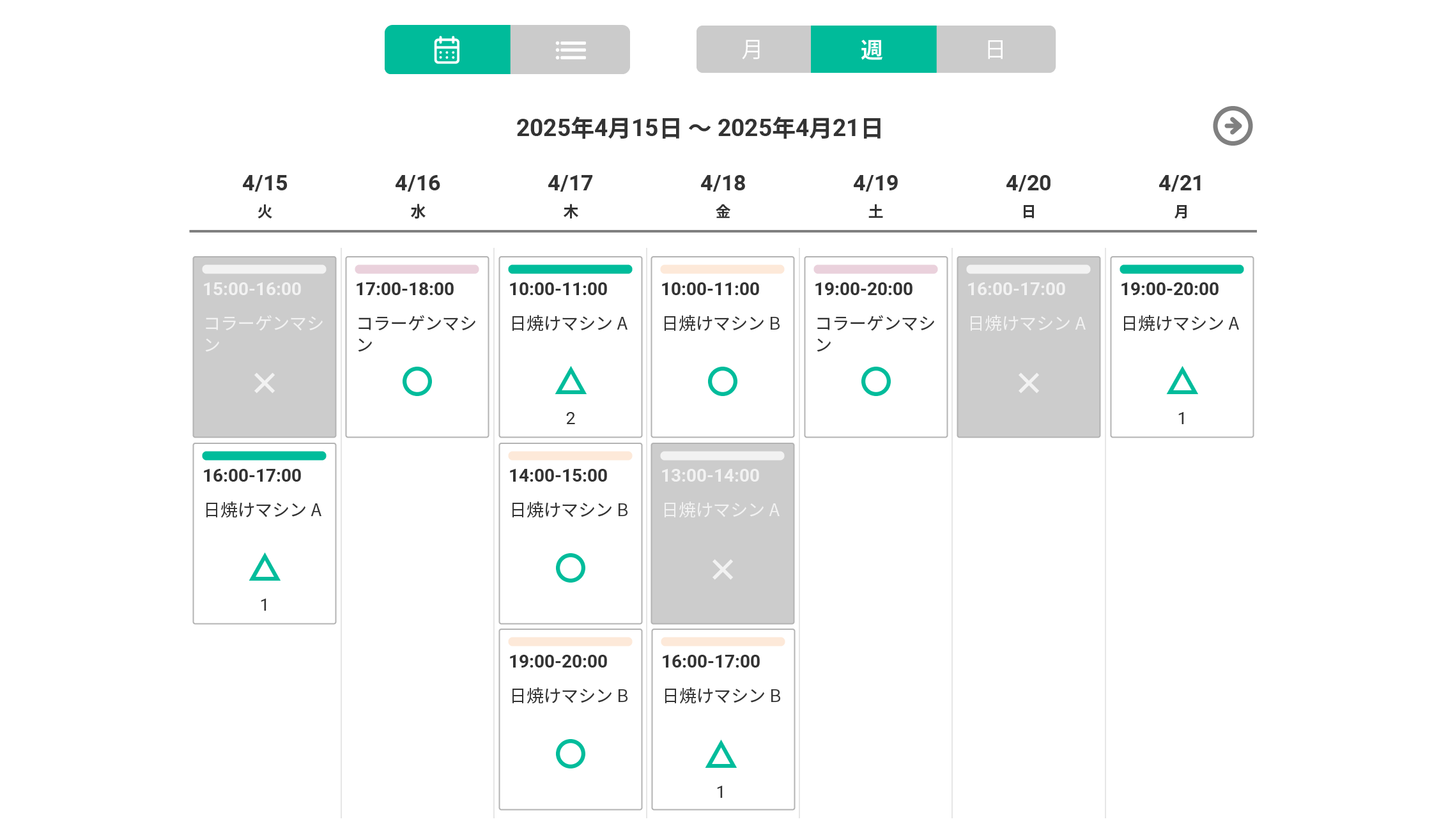This screenshot has width=1432, height=840.
Task: Click unavailable 4/18 13:00-14:00 日焼けマシン A slot
Action: tap(723, 533)
